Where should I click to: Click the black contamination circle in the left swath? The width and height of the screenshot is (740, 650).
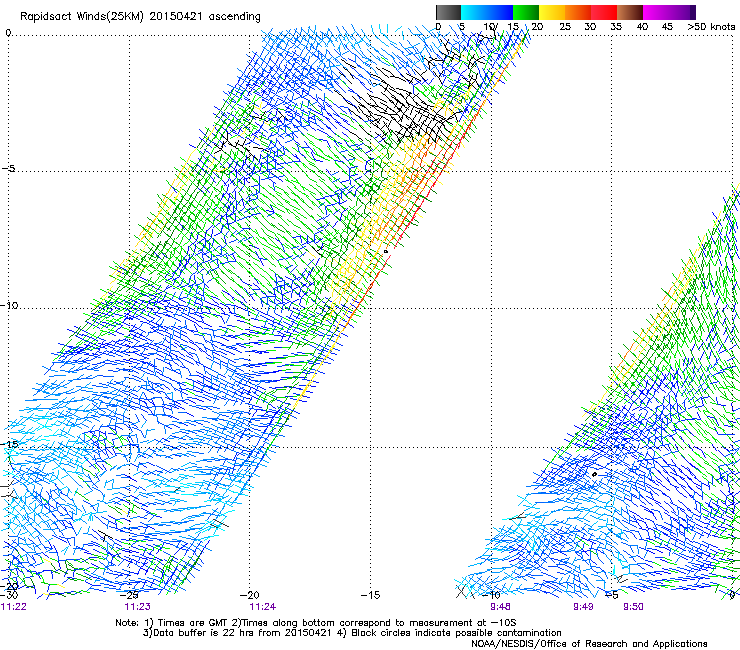pyautogui.click(x=386, y=252)
